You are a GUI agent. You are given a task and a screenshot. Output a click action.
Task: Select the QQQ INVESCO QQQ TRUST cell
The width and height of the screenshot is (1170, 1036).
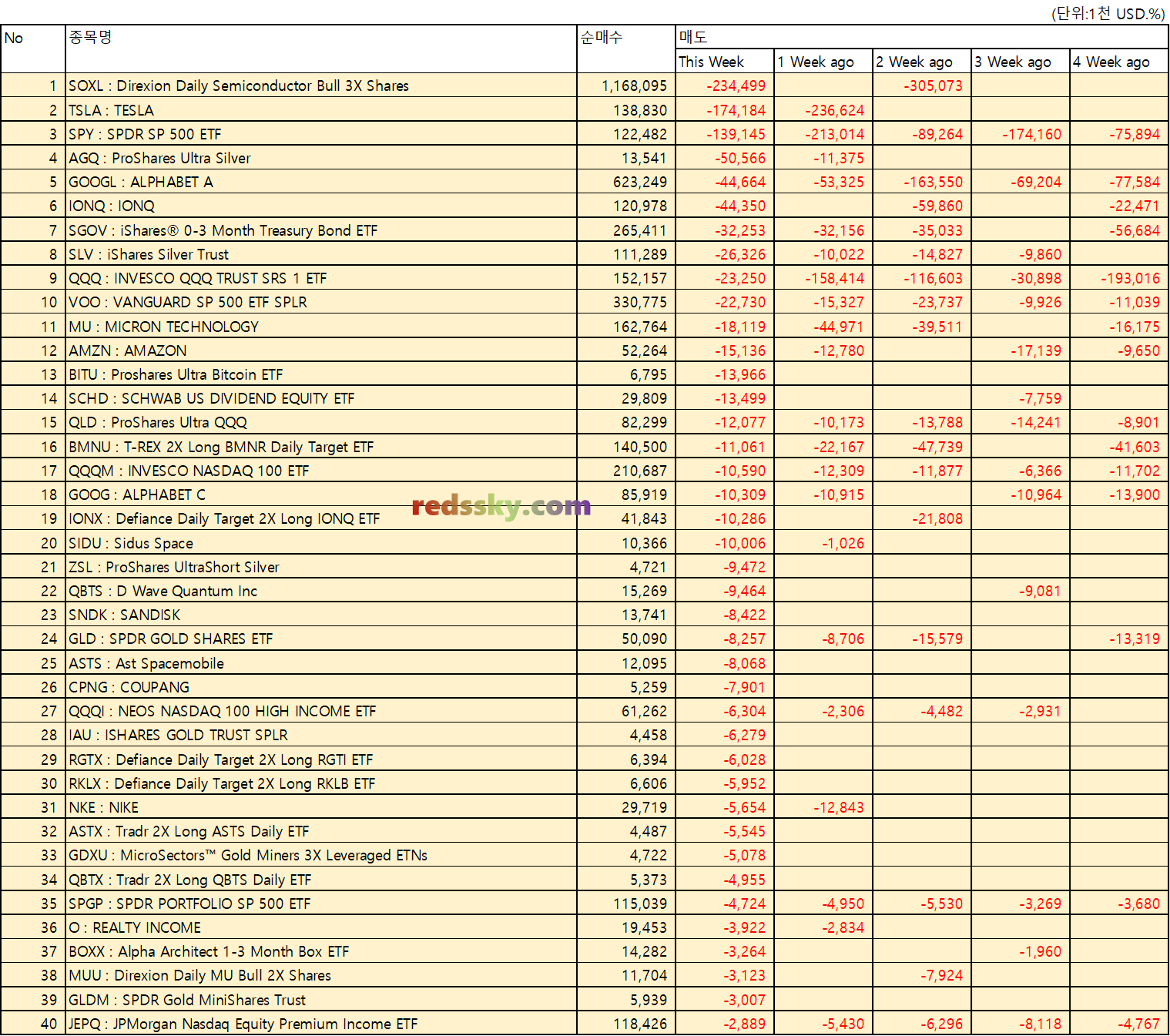321,278
